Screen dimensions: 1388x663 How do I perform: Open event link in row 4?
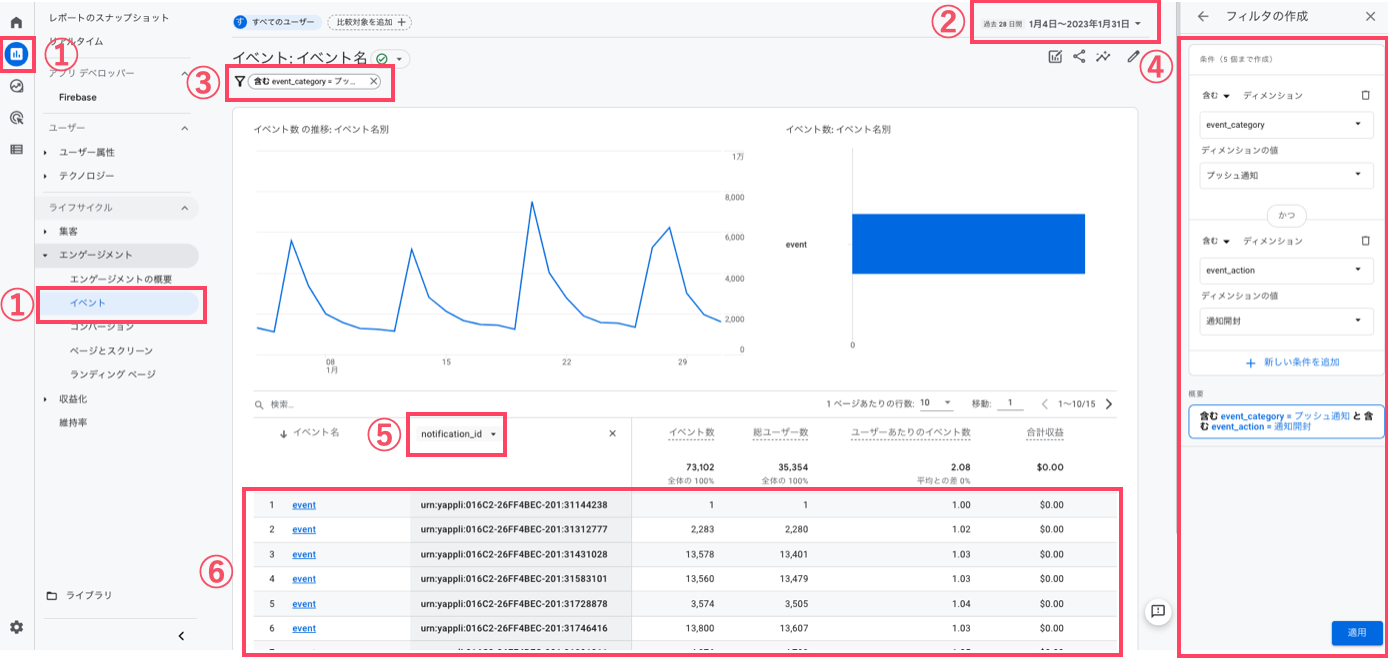(x=304, y=579)
